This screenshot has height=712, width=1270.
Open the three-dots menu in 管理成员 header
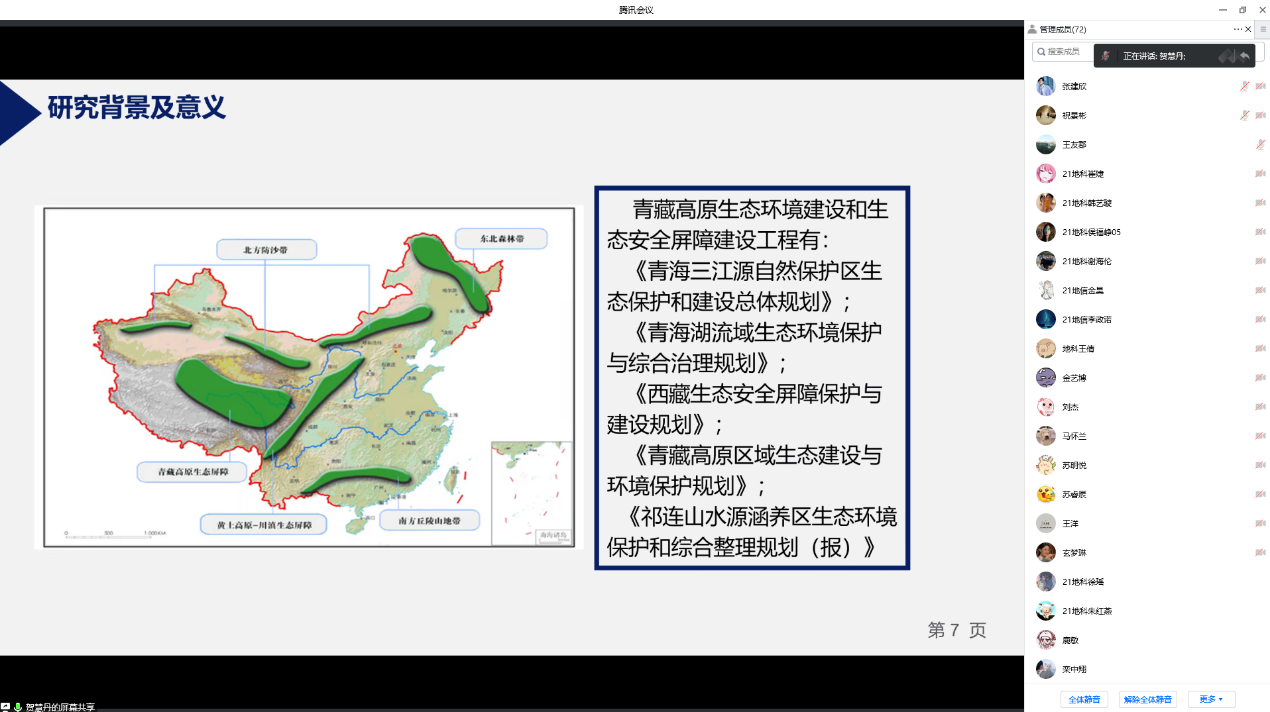tap(1237, 30)
